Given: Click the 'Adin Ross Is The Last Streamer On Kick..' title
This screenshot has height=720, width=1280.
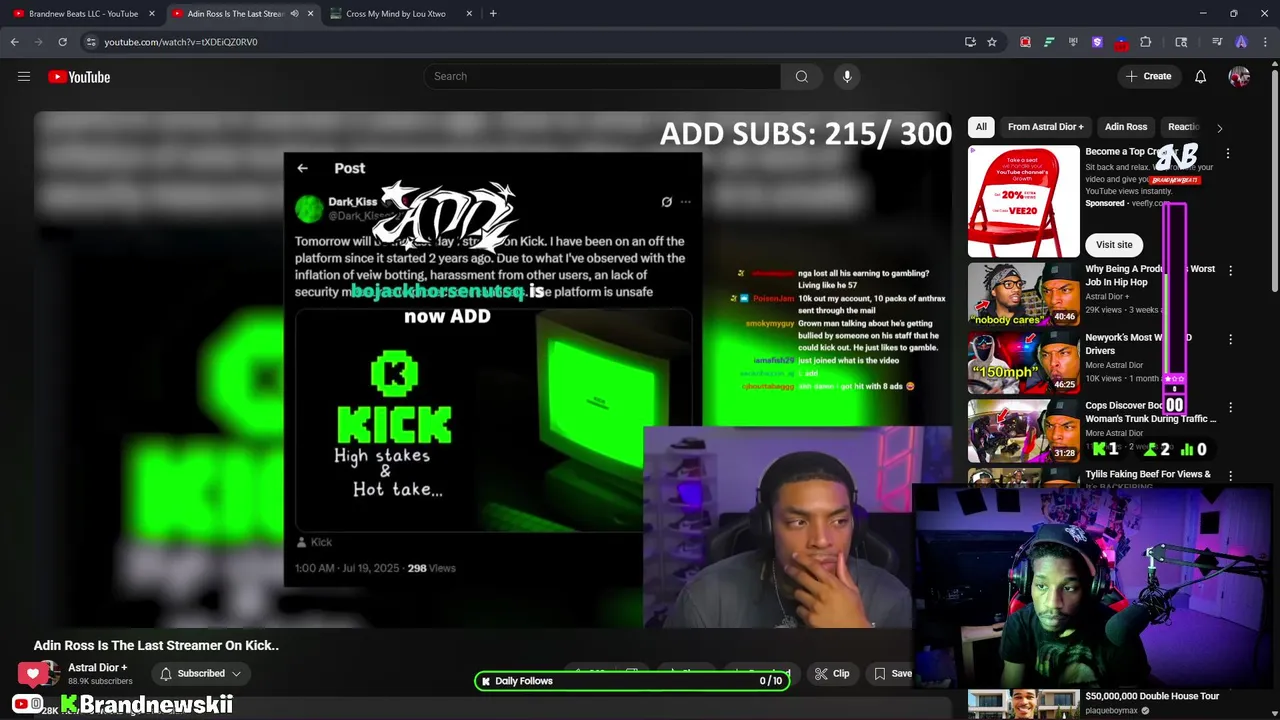Looking at the screenshot, I should tap(156, 645).
